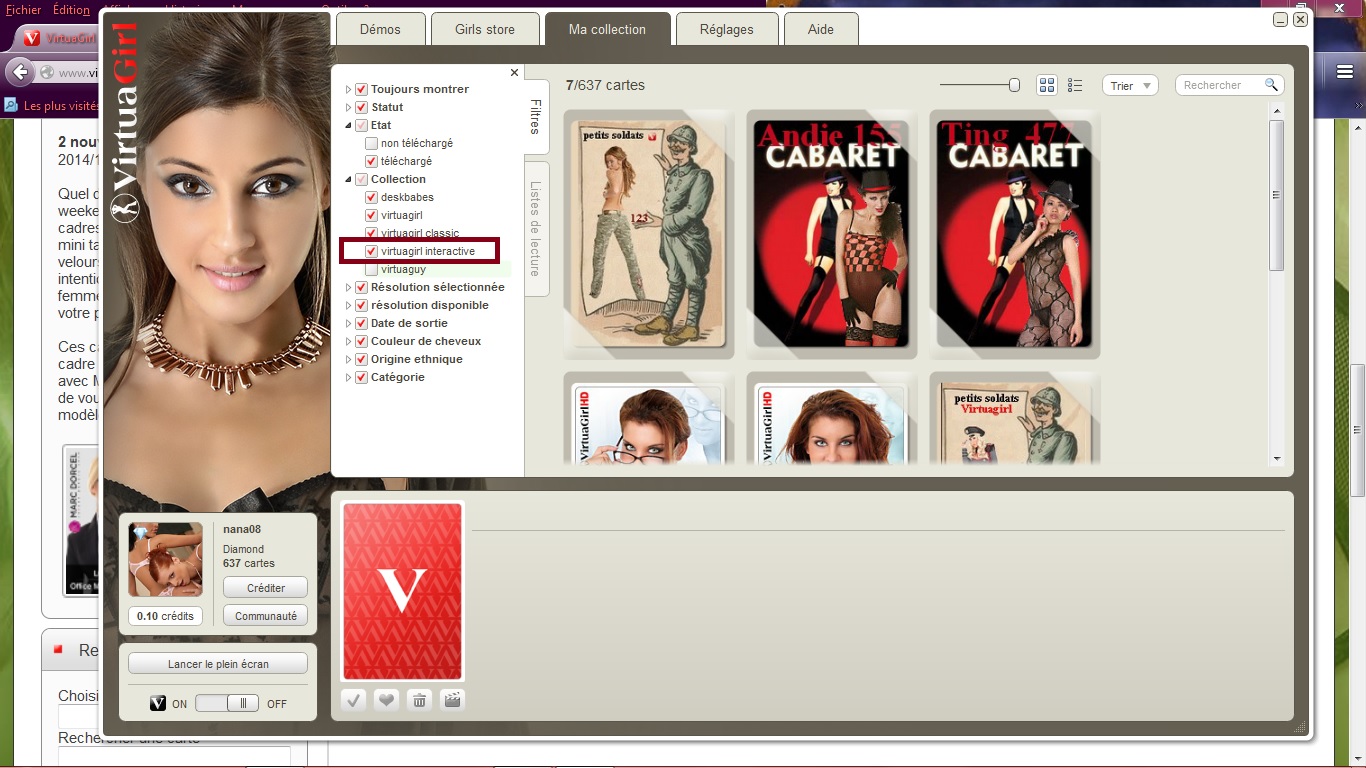Viewport: 1366px width, 768px height.
Task: Uncheck the deskbabes collection checkbox
Action: click(372, 197)
